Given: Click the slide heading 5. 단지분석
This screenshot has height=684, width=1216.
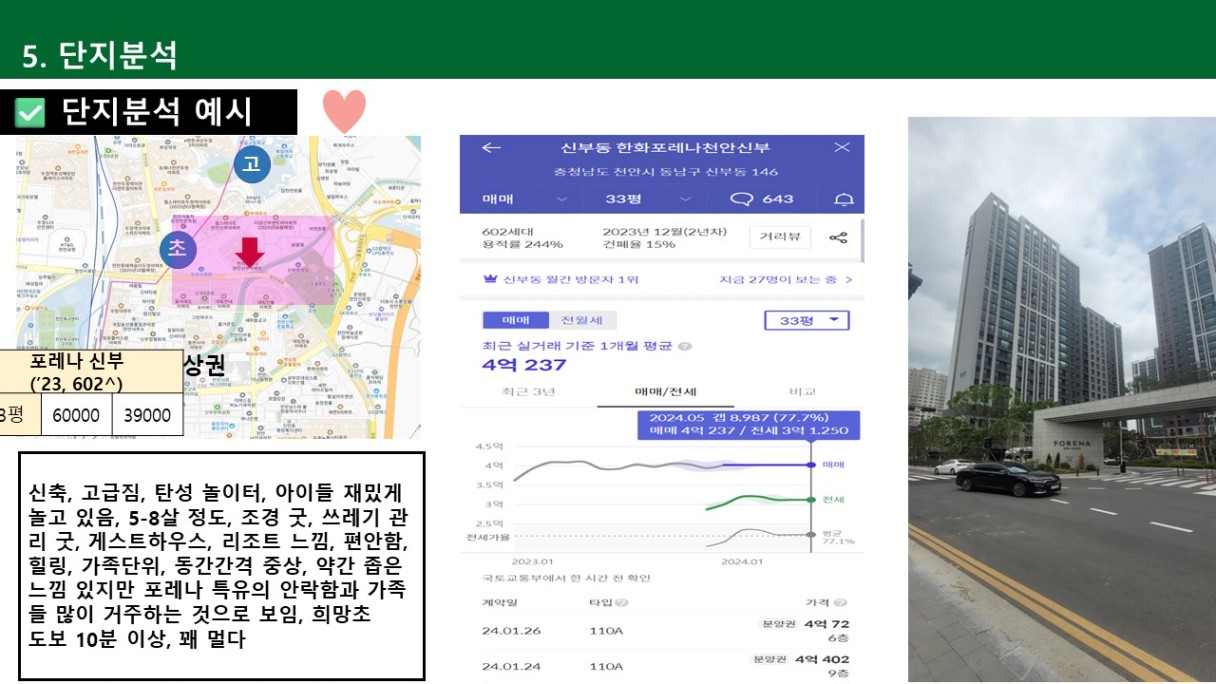Looking at the screenshot, I should point(100,55).
